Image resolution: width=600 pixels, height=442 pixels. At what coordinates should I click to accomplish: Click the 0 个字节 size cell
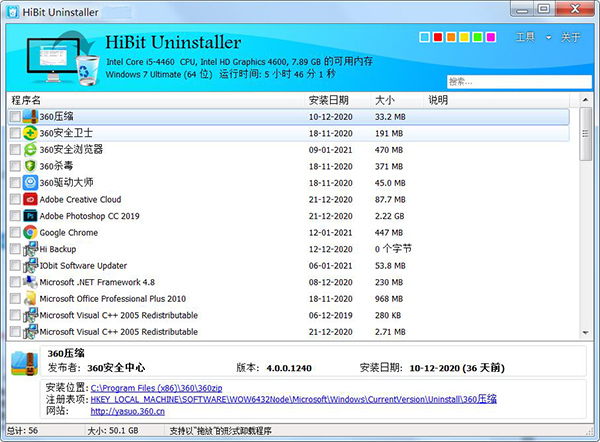[x=393, y=249]
